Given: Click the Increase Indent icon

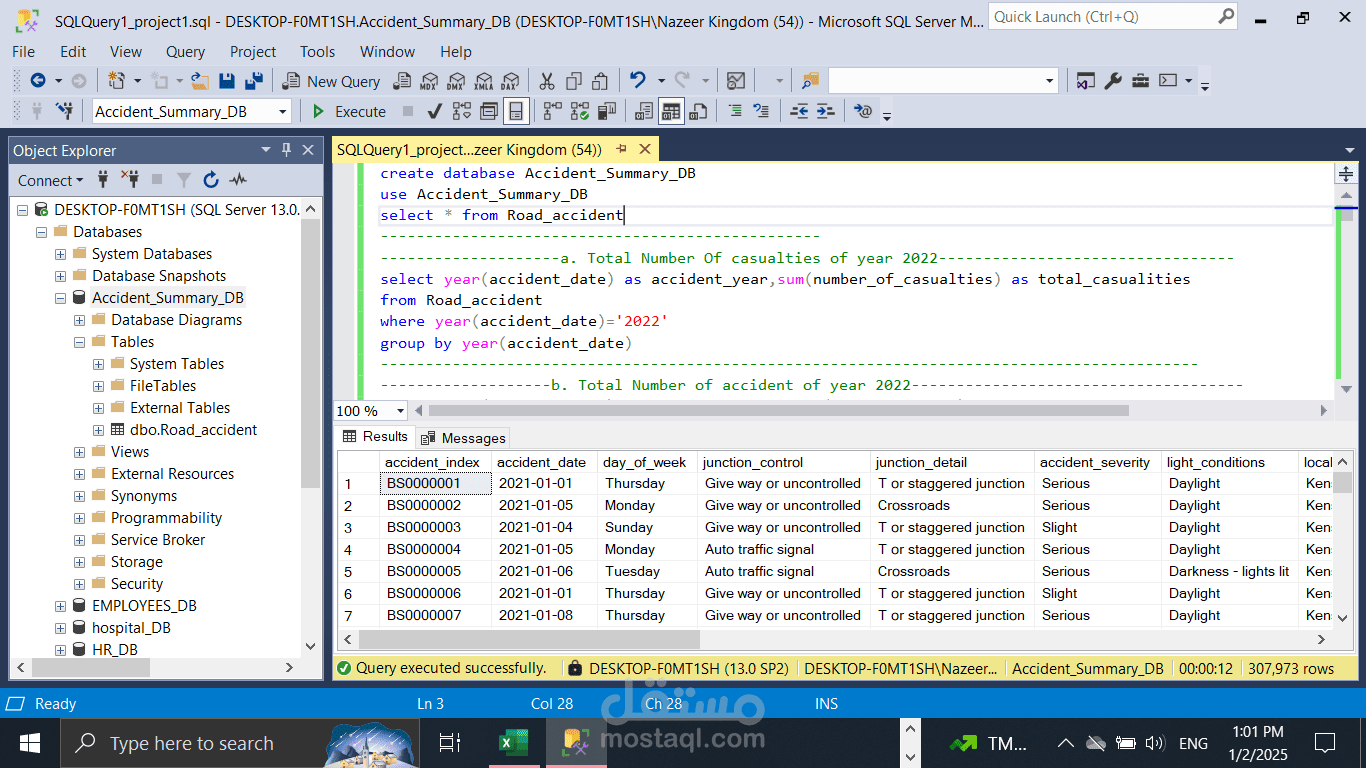Looking at the screenshot, I should (x=825, y=111).
